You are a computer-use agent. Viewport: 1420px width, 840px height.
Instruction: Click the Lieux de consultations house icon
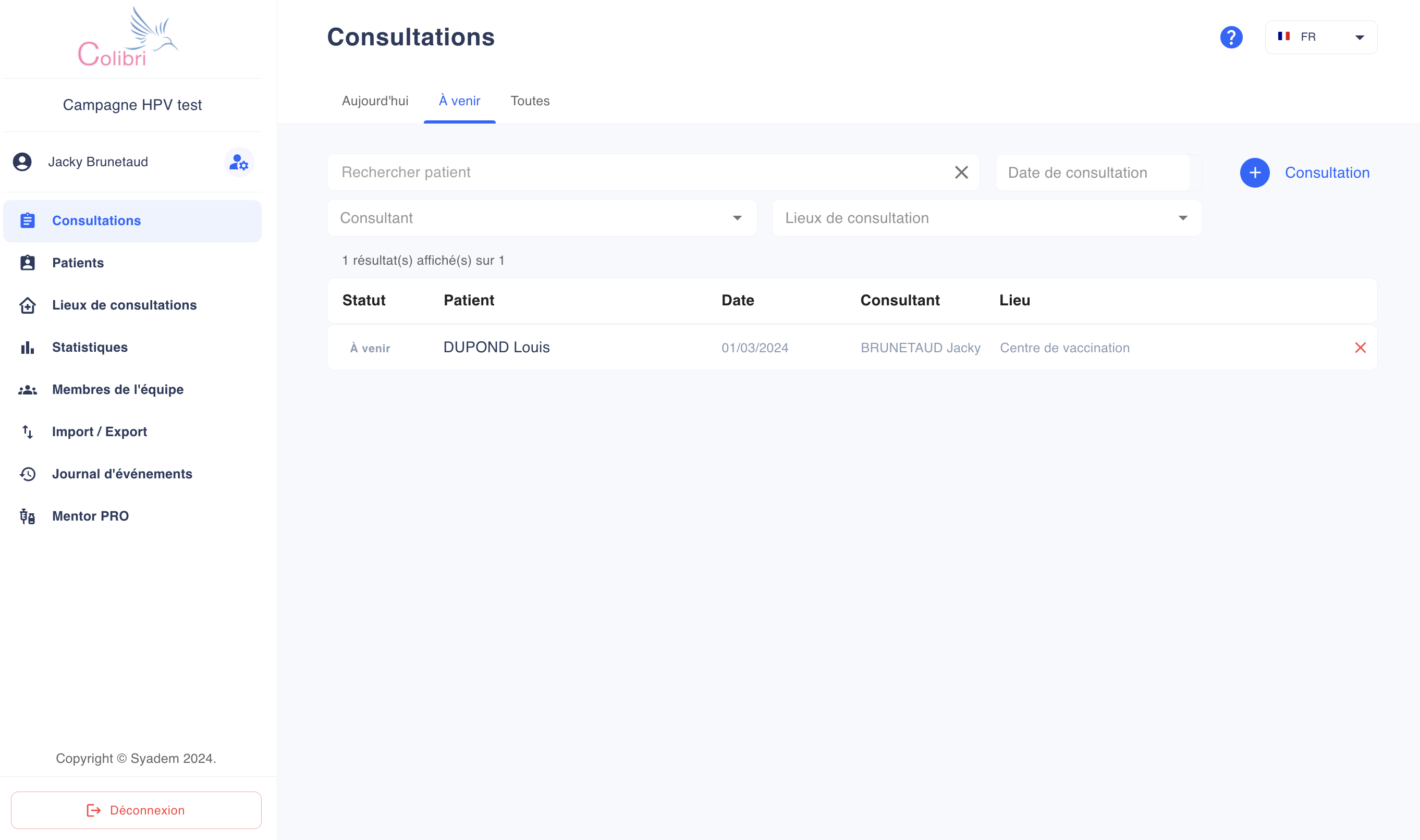point(28,305)
